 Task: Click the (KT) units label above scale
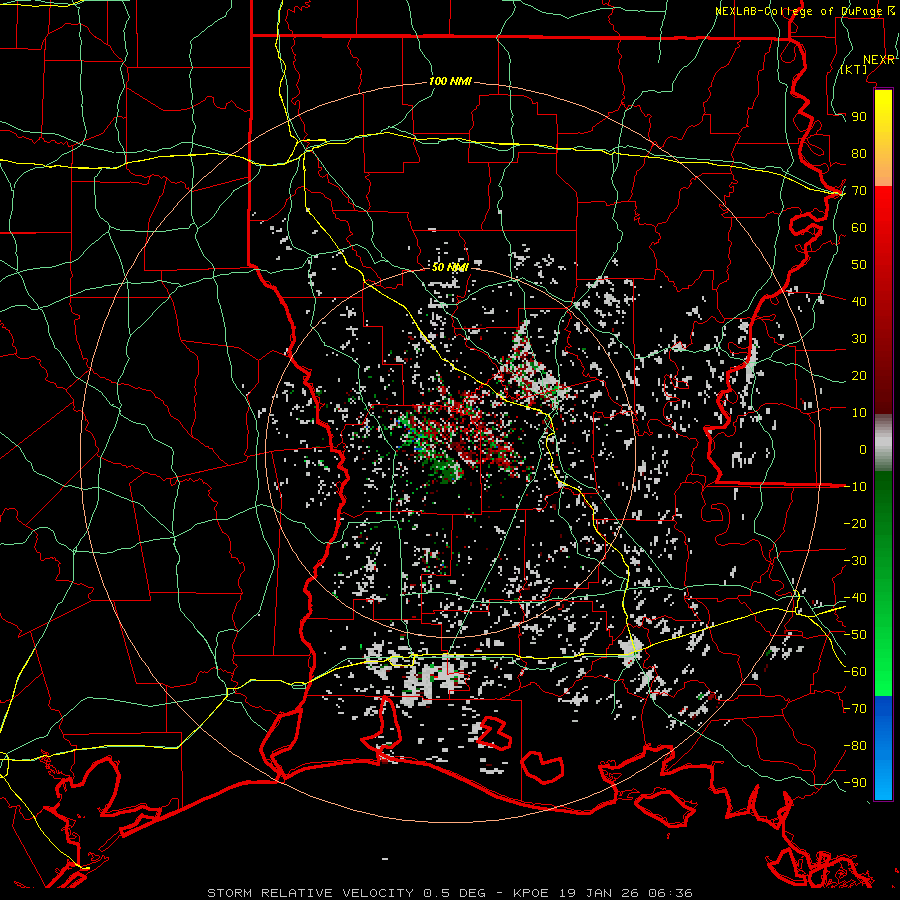(854, 69)
